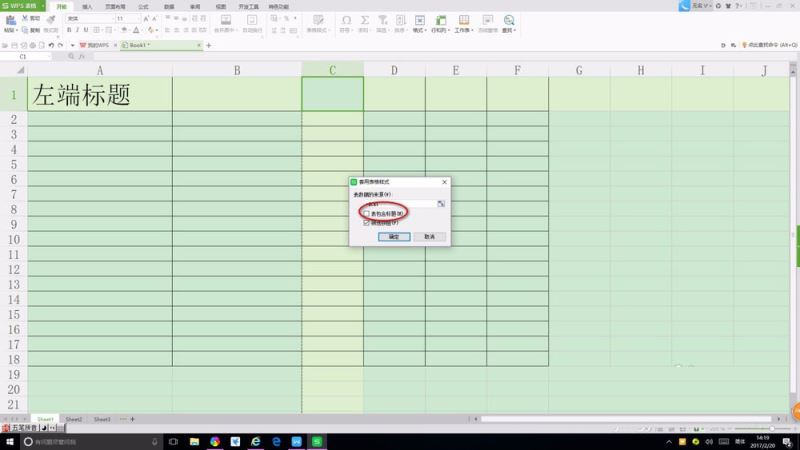Toggle Bold formatting
800x450 pixels.
69,30
